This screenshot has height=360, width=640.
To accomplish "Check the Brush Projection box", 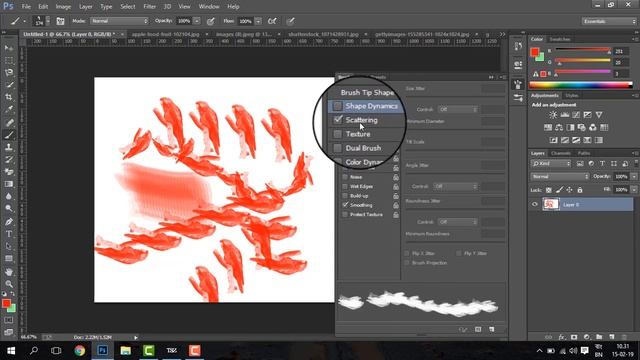I will point(407,263).
